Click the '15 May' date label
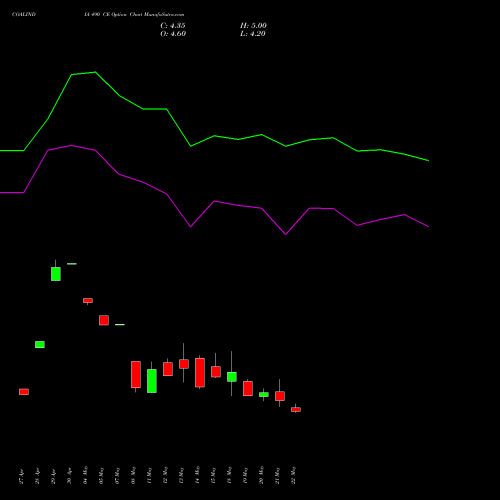 213,475
